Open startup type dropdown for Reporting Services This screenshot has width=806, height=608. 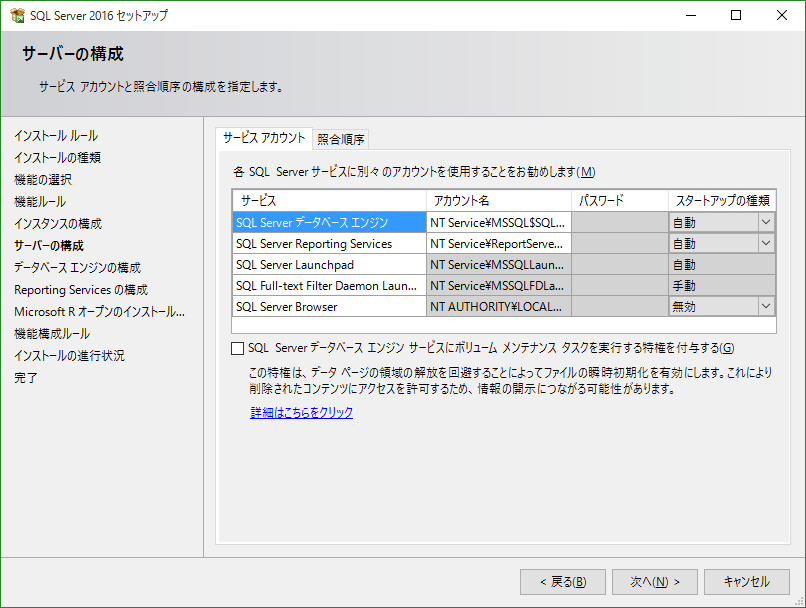[x=766, y=244]
